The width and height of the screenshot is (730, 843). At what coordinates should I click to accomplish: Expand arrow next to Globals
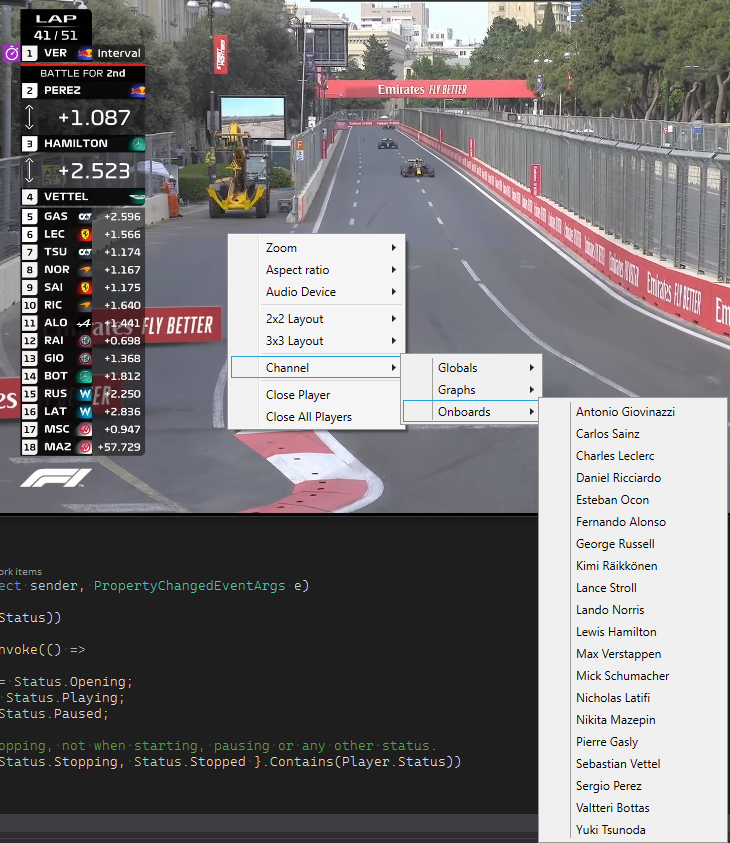[532, 368]
